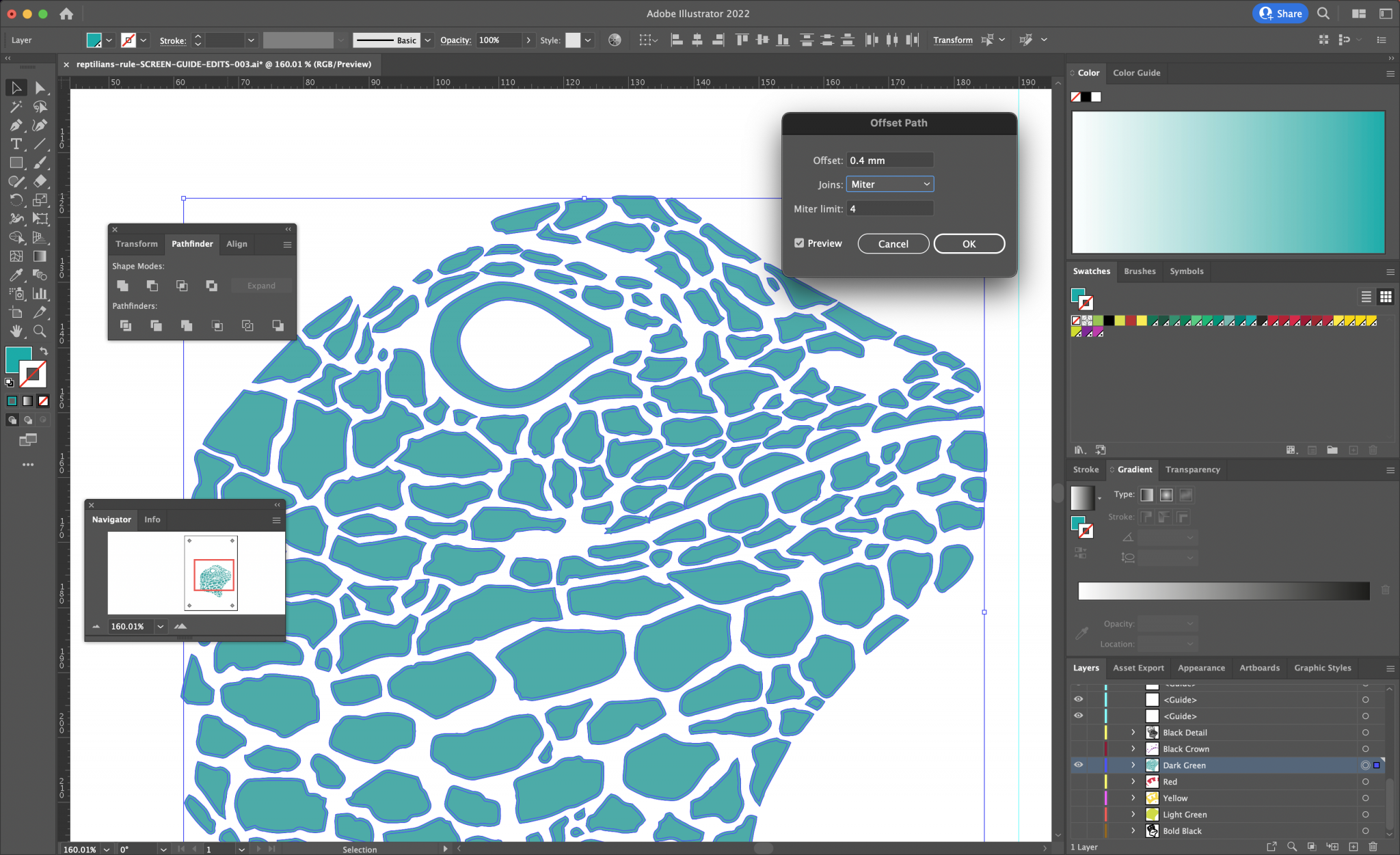Click the teal color spectrum ramp
1400x855 pixels.
click(x=1228, y=182)
